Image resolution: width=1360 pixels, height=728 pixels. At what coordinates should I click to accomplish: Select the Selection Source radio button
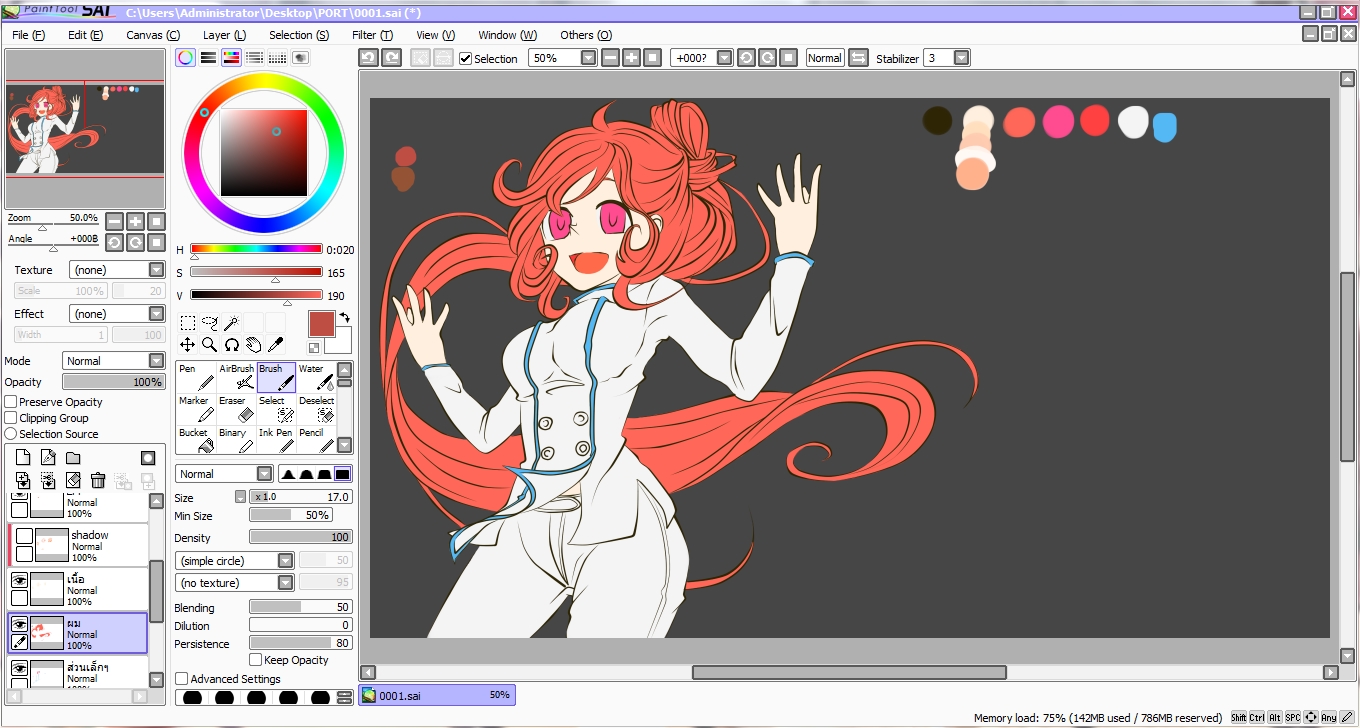11,434
